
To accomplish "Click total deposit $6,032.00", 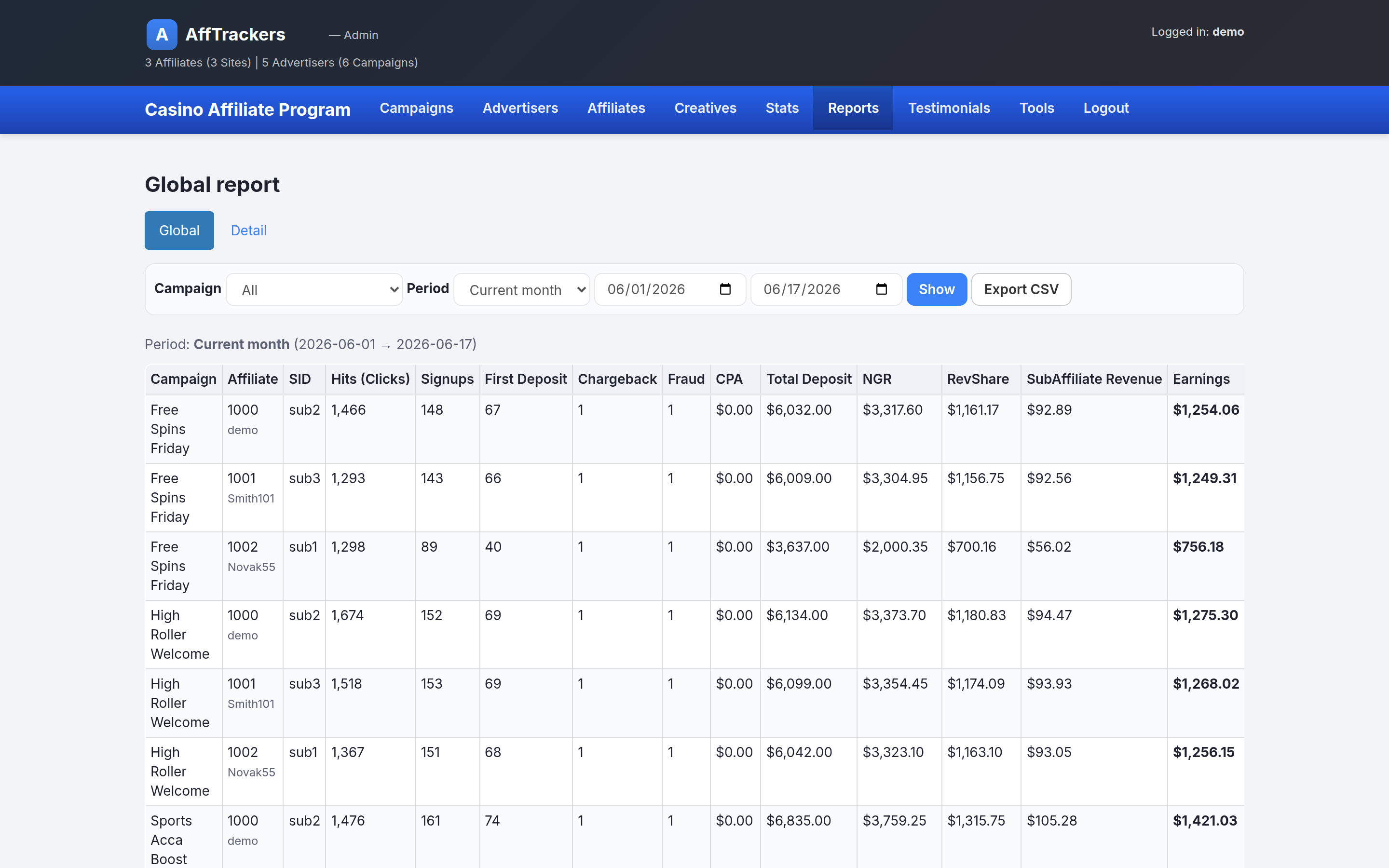I will [798, 410].
